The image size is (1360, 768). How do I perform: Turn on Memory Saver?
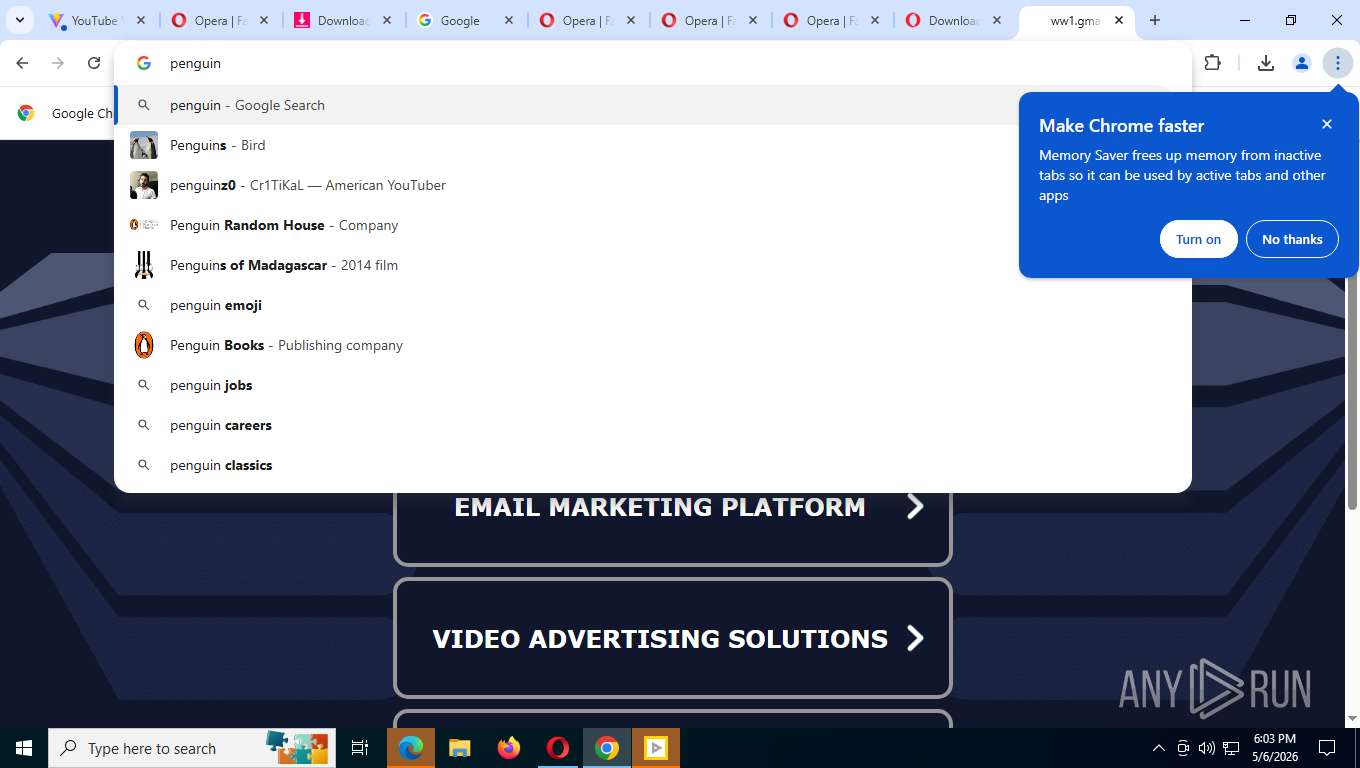(x=1198, y=239)
